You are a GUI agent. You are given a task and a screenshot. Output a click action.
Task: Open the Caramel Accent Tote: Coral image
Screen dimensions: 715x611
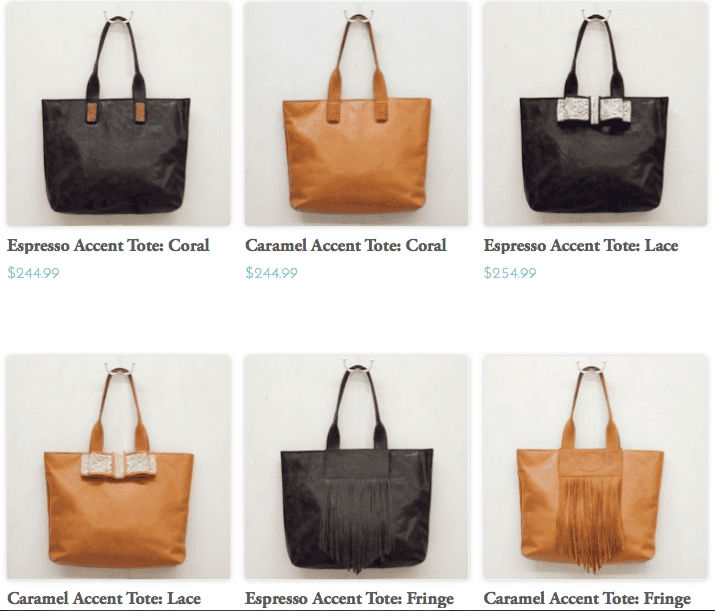[357, 114]
